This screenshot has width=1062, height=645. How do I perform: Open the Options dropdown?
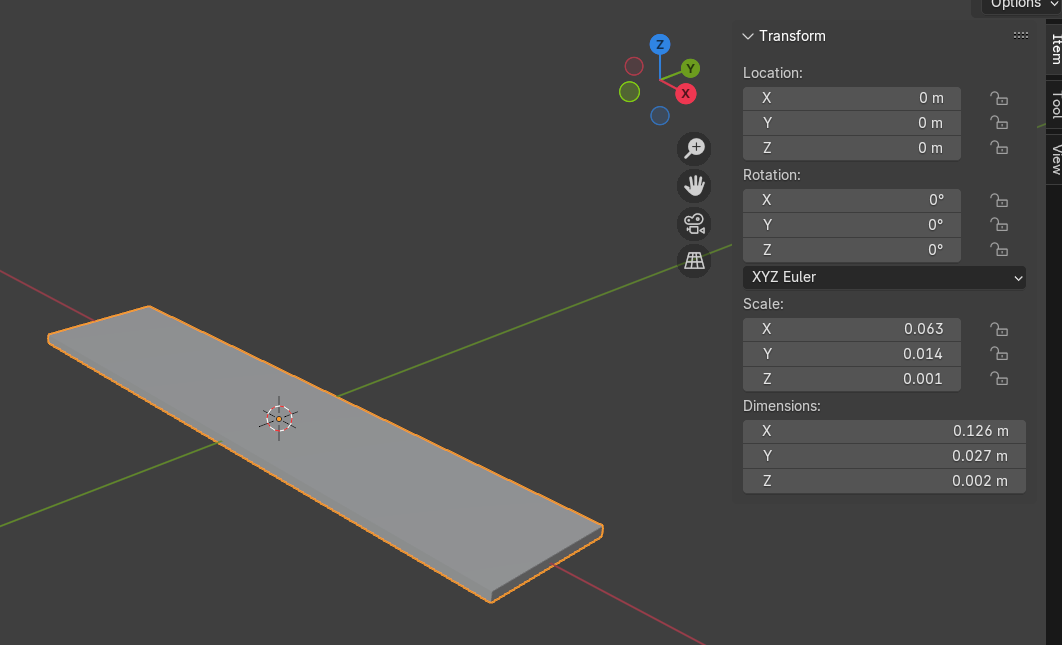(x=1019, y=5)
